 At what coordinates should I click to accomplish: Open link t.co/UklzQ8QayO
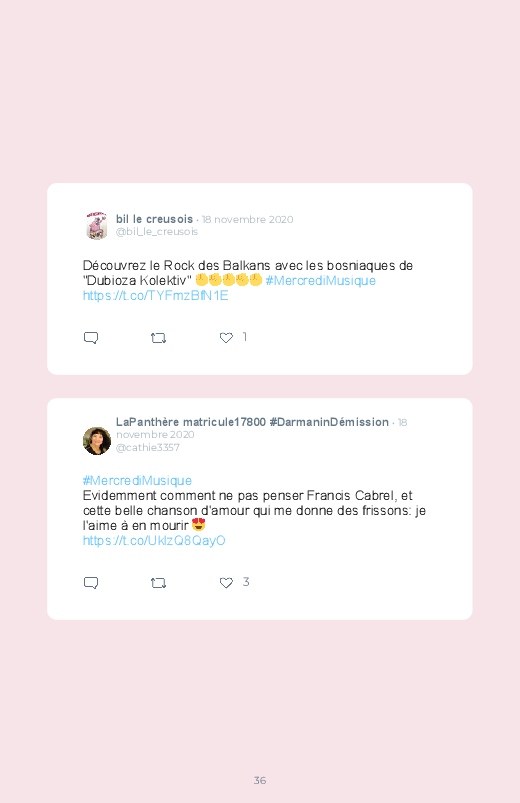point(154,541)
